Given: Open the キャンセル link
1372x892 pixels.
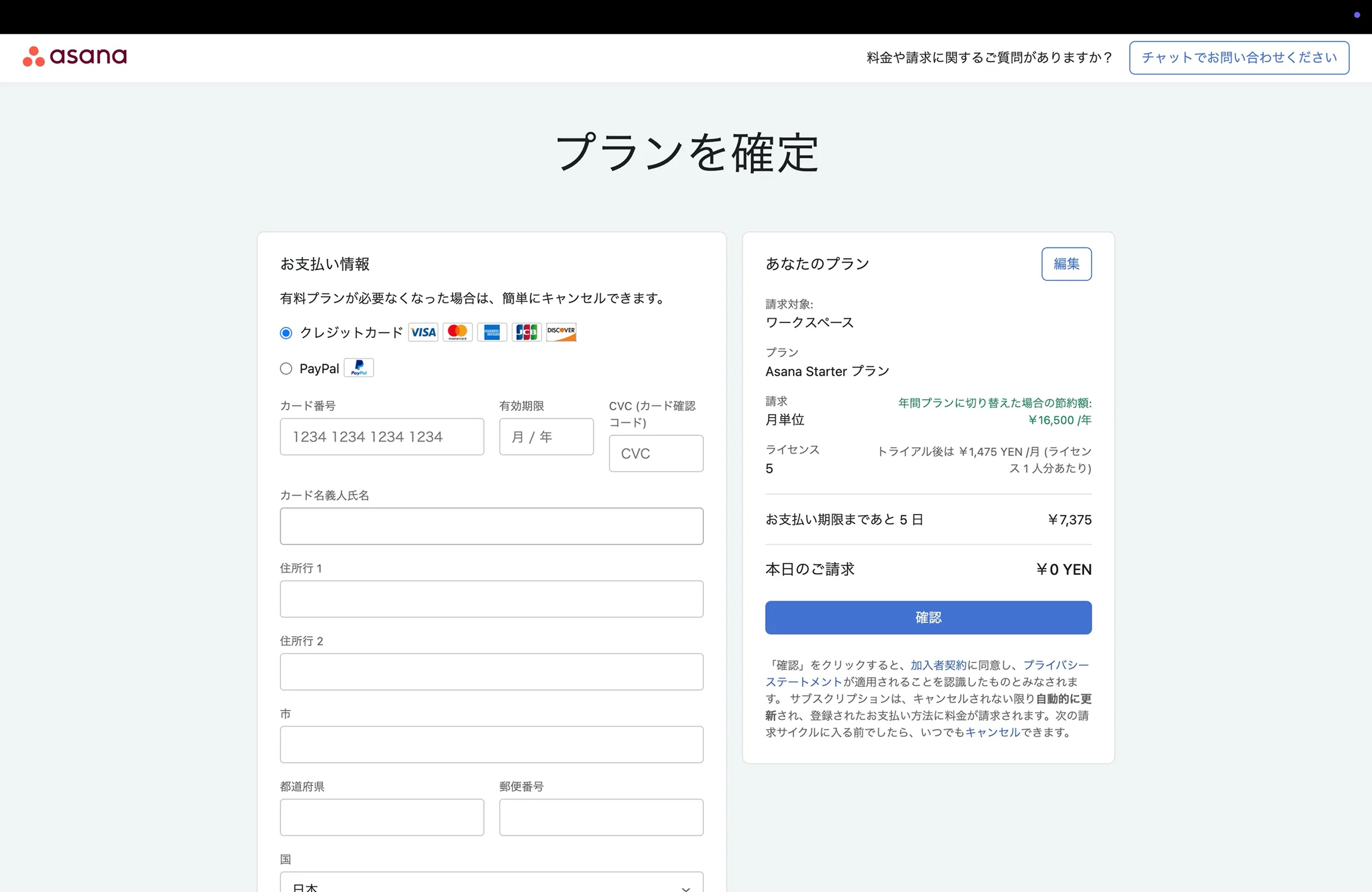Looking at the screenshot, I should [993, 733].
